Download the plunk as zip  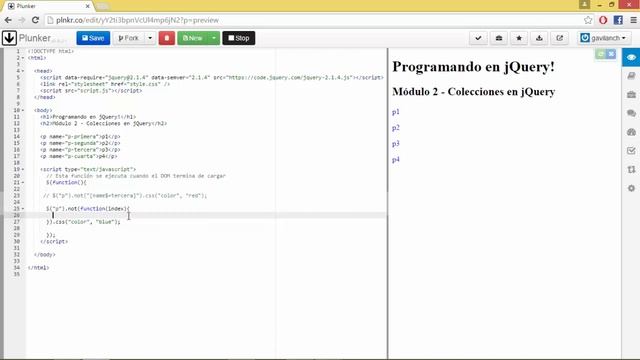(x=539, y=38)
